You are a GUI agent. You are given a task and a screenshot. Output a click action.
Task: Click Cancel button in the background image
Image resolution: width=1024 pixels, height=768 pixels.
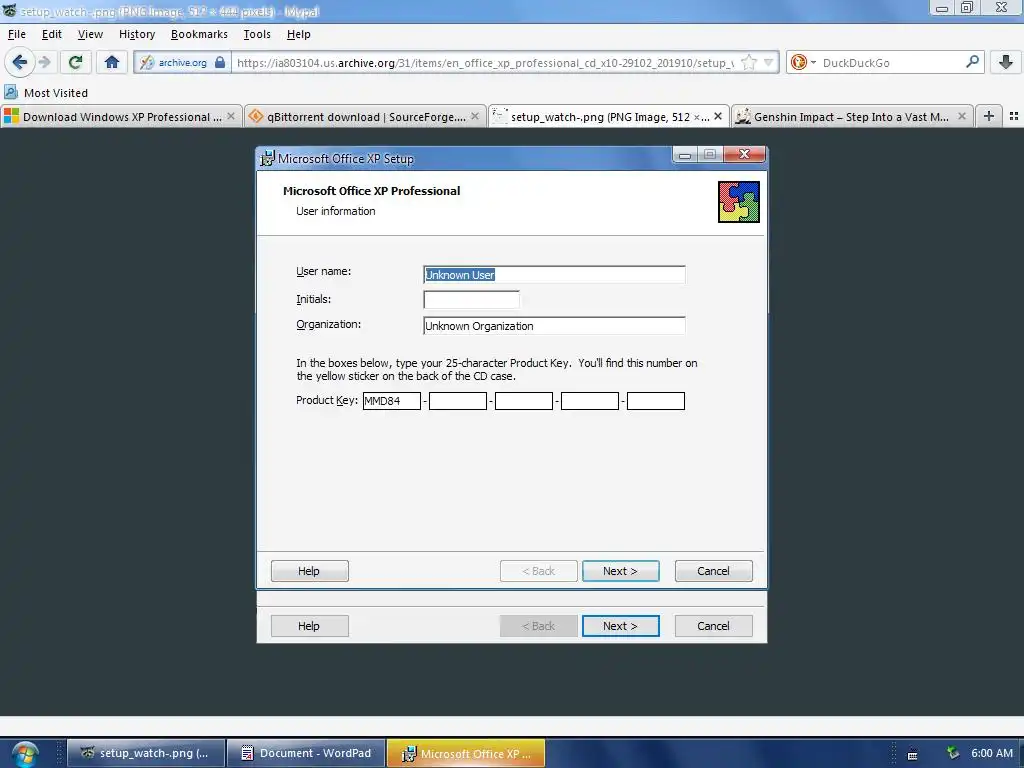[x=713, y=626]
